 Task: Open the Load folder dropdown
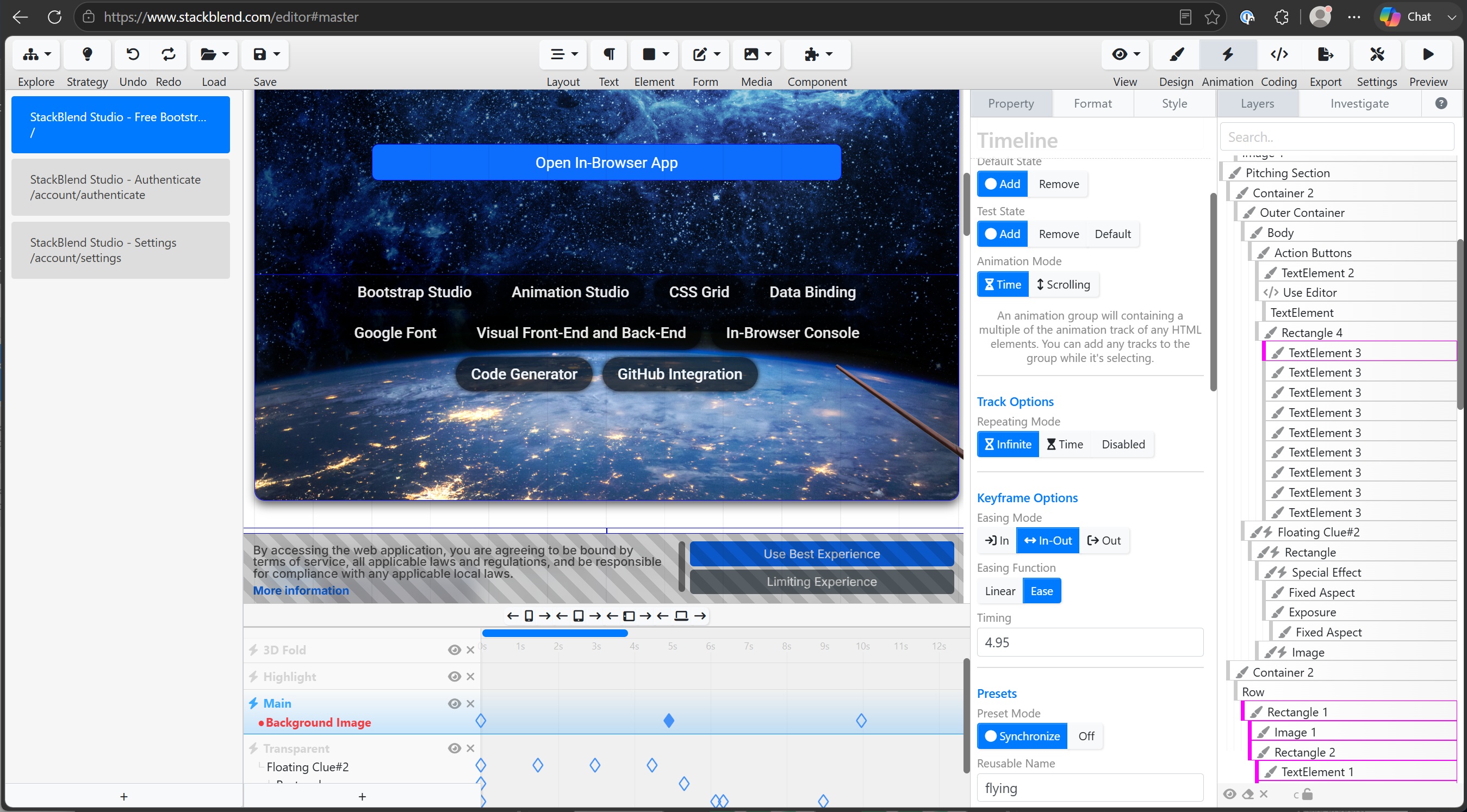click(x=214, y=55)
